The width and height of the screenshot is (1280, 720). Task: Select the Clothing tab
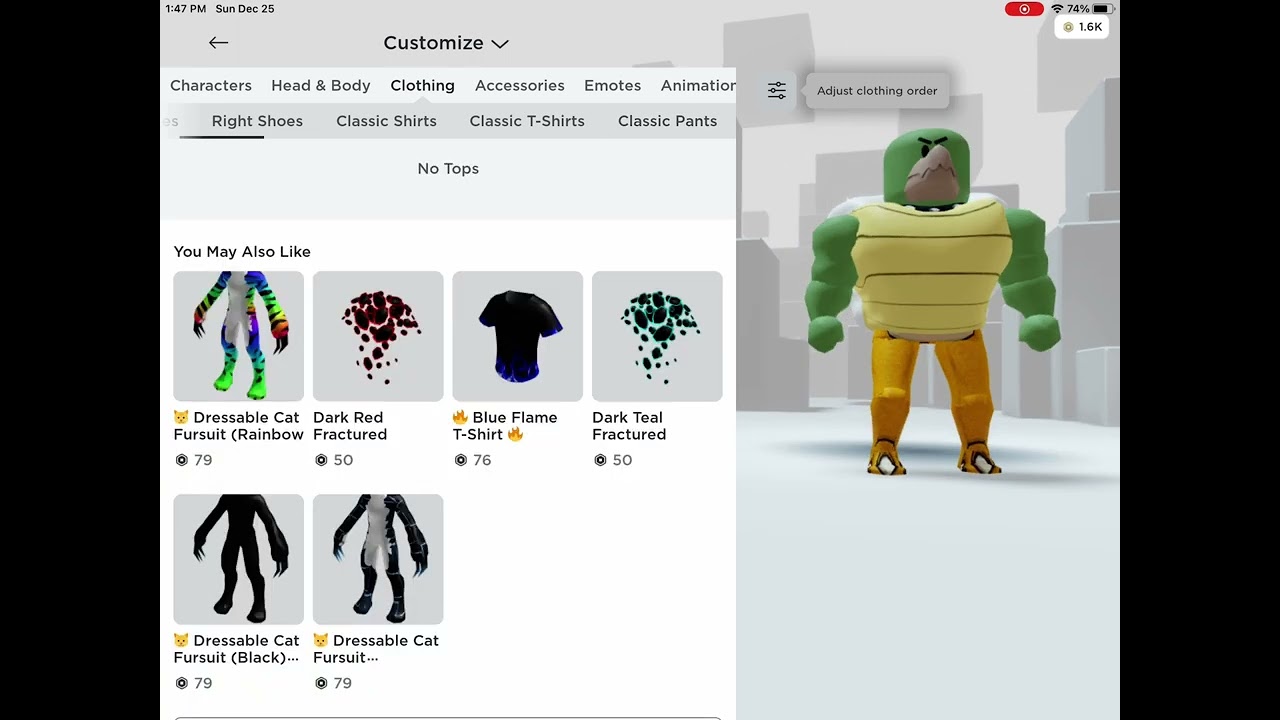(x=422, y=85)
